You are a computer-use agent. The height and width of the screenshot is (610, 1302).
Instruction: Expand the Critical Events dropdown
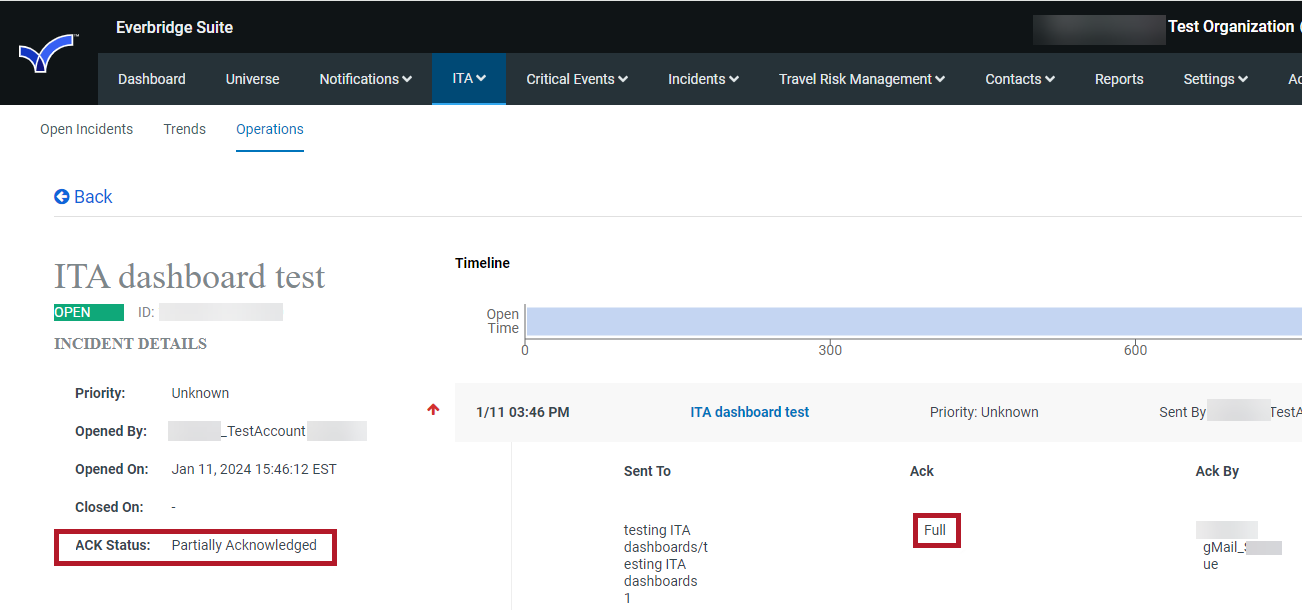577,79
